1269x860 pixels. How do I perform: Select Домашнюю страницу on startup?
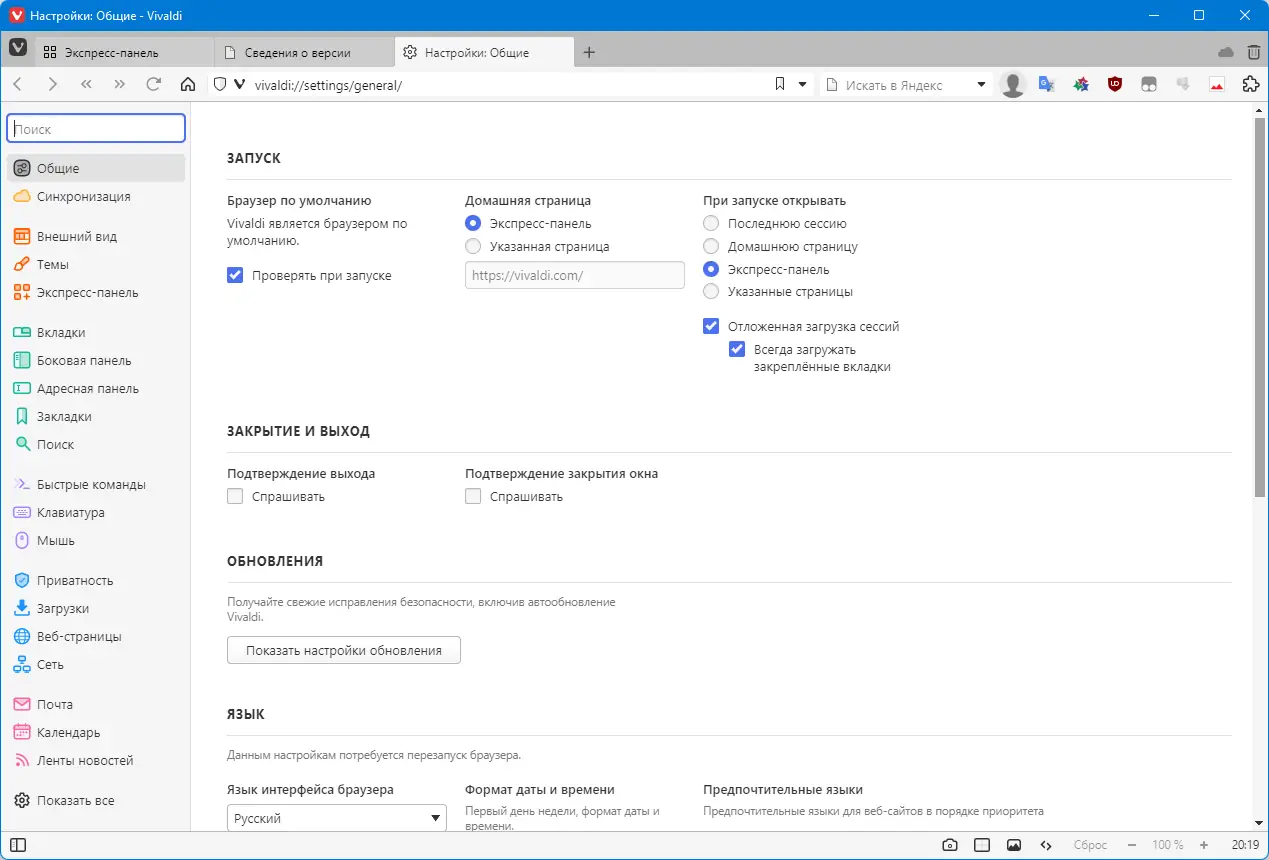(711, 246)
